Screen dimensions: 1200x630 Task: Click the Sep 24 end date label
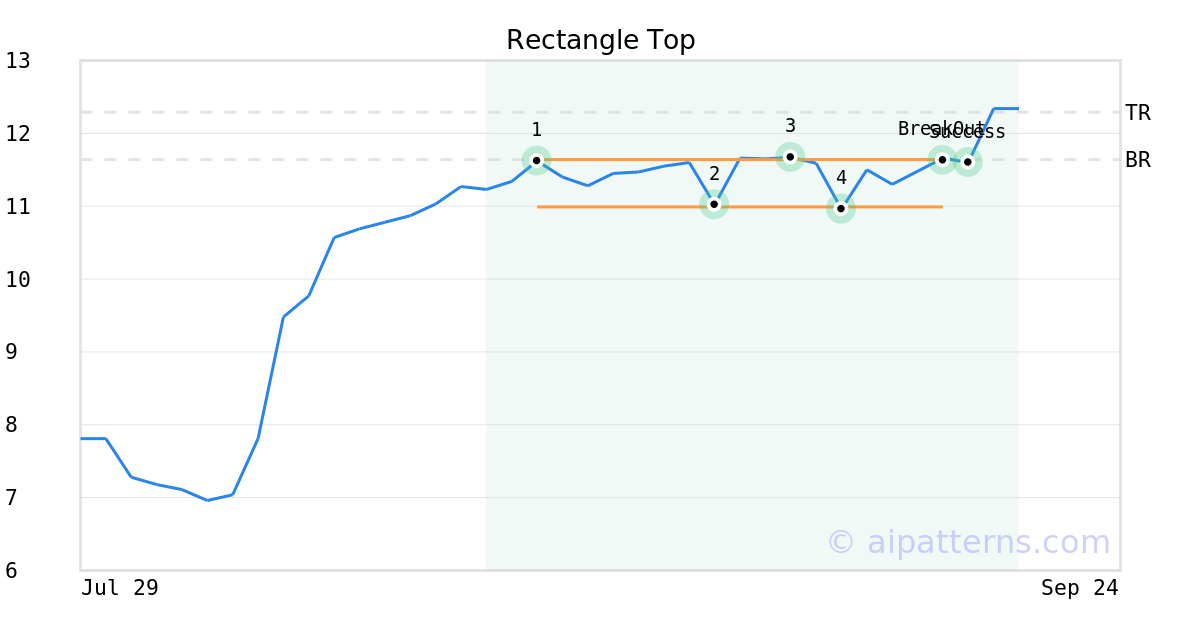[x=1079, y=588]
